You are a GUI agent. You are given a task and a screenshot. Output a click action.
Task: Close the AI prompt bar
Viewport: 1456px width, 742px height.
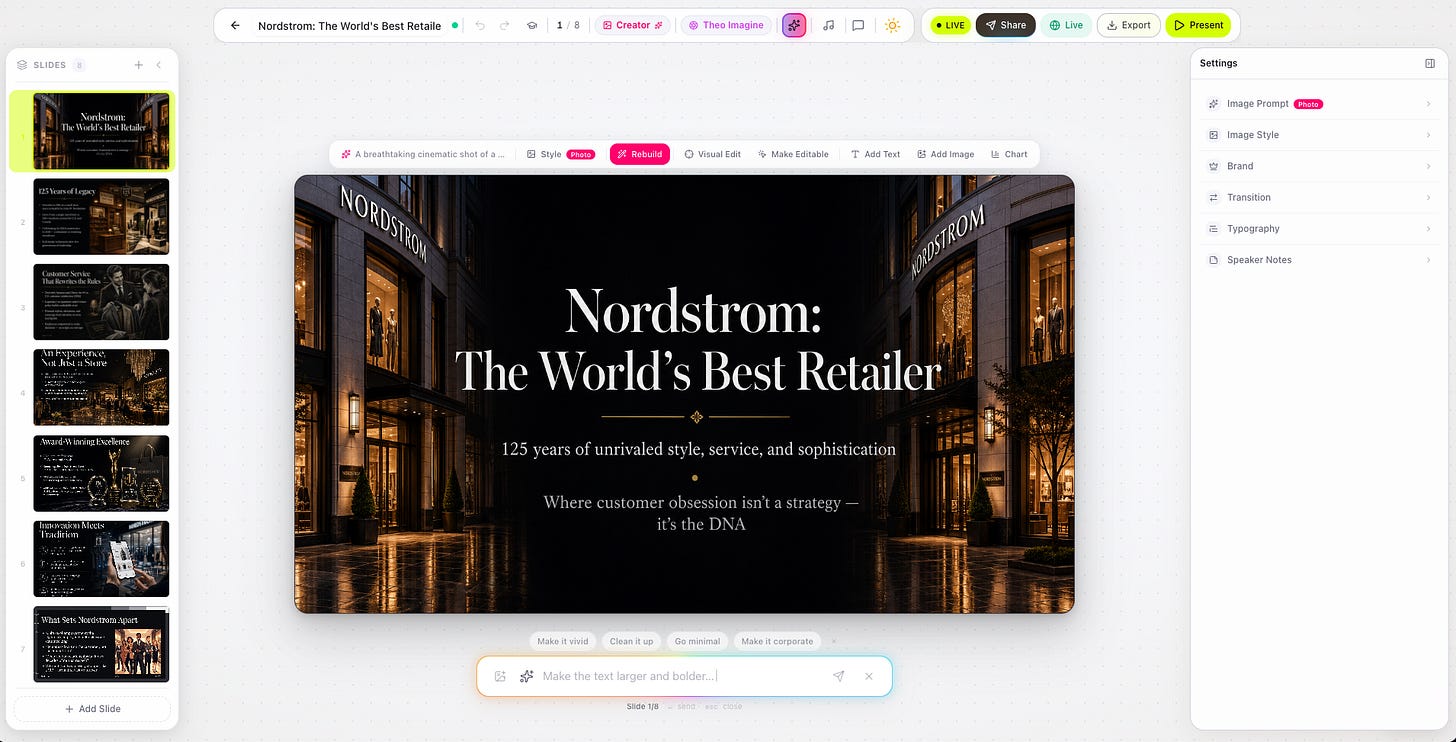click(869, 676)
